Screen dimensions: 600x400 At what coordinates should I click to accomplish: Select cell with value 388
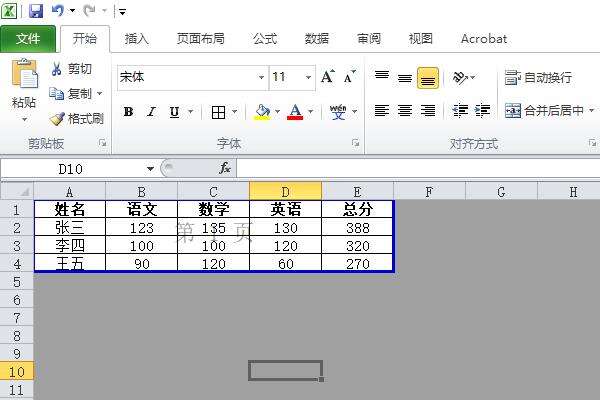[x=357, y=228]
